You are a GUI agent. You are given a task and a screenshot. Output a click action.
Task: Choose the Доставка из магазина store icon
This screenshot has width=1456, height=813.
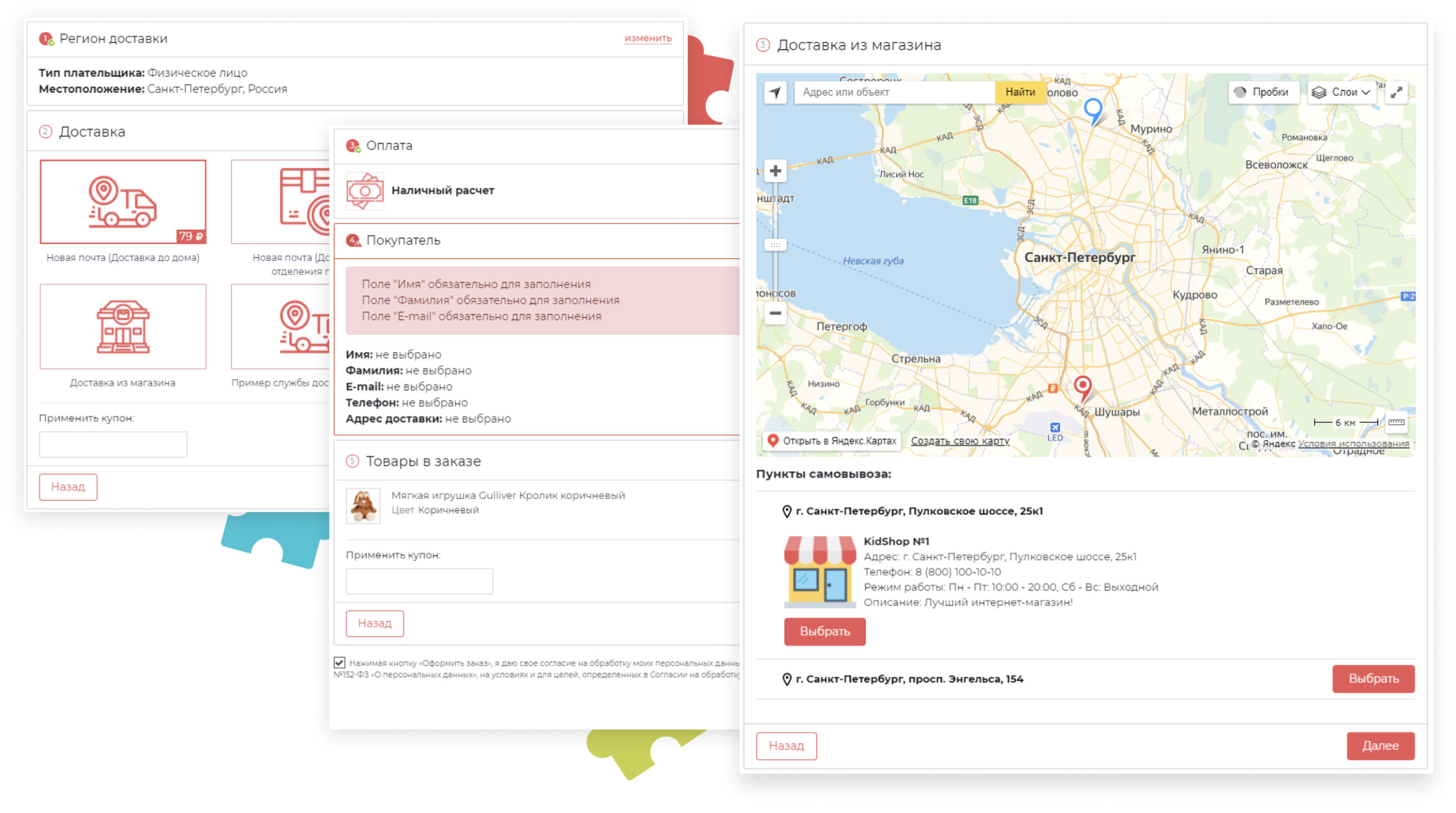(x=122, y=326)
